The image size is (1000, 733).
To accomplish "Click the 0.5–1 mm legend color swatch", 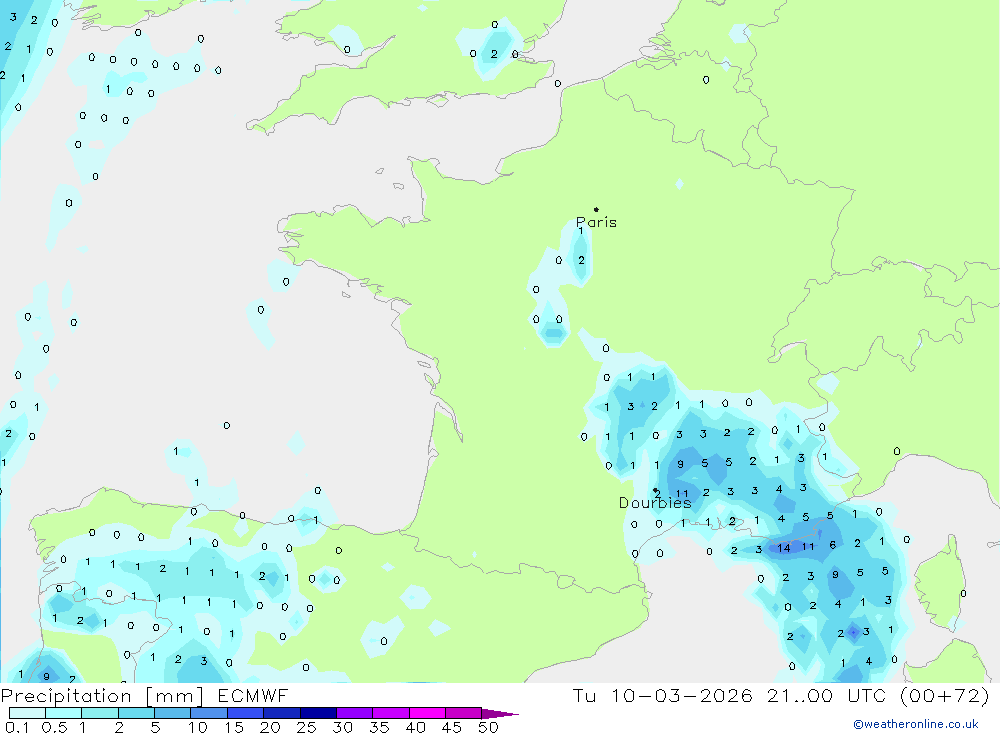I will pyautogui.click(x=63, y=713).
